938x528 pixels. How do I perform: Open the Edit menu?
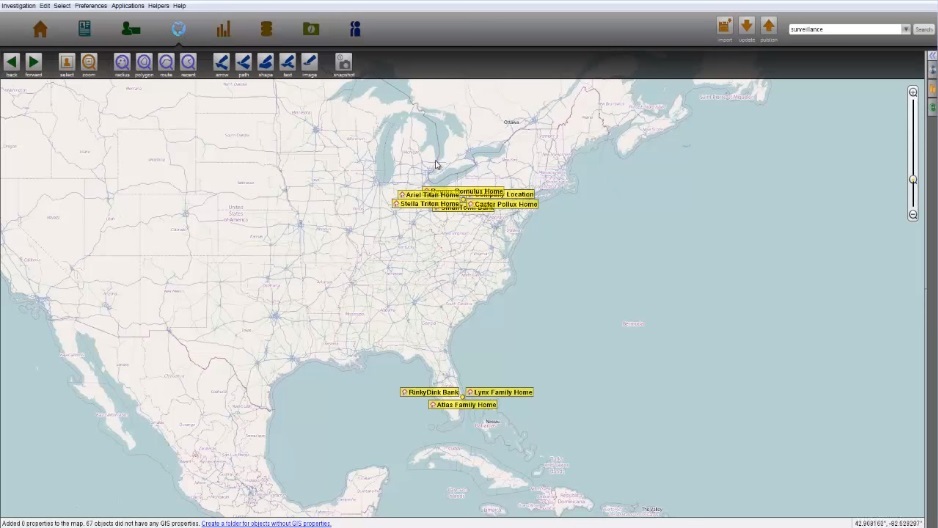tap(45, 5)
